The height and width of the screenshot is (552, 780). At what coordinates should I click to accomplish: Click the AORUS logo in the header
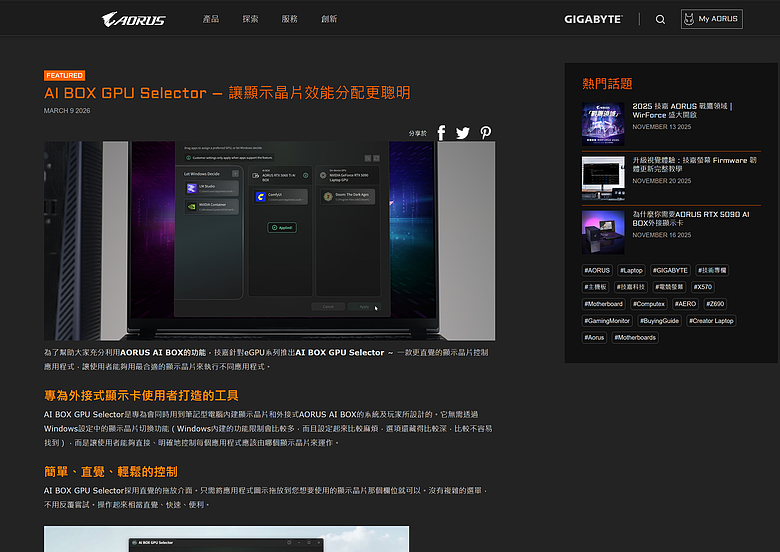pyautogui.click(x=133, y=19)
